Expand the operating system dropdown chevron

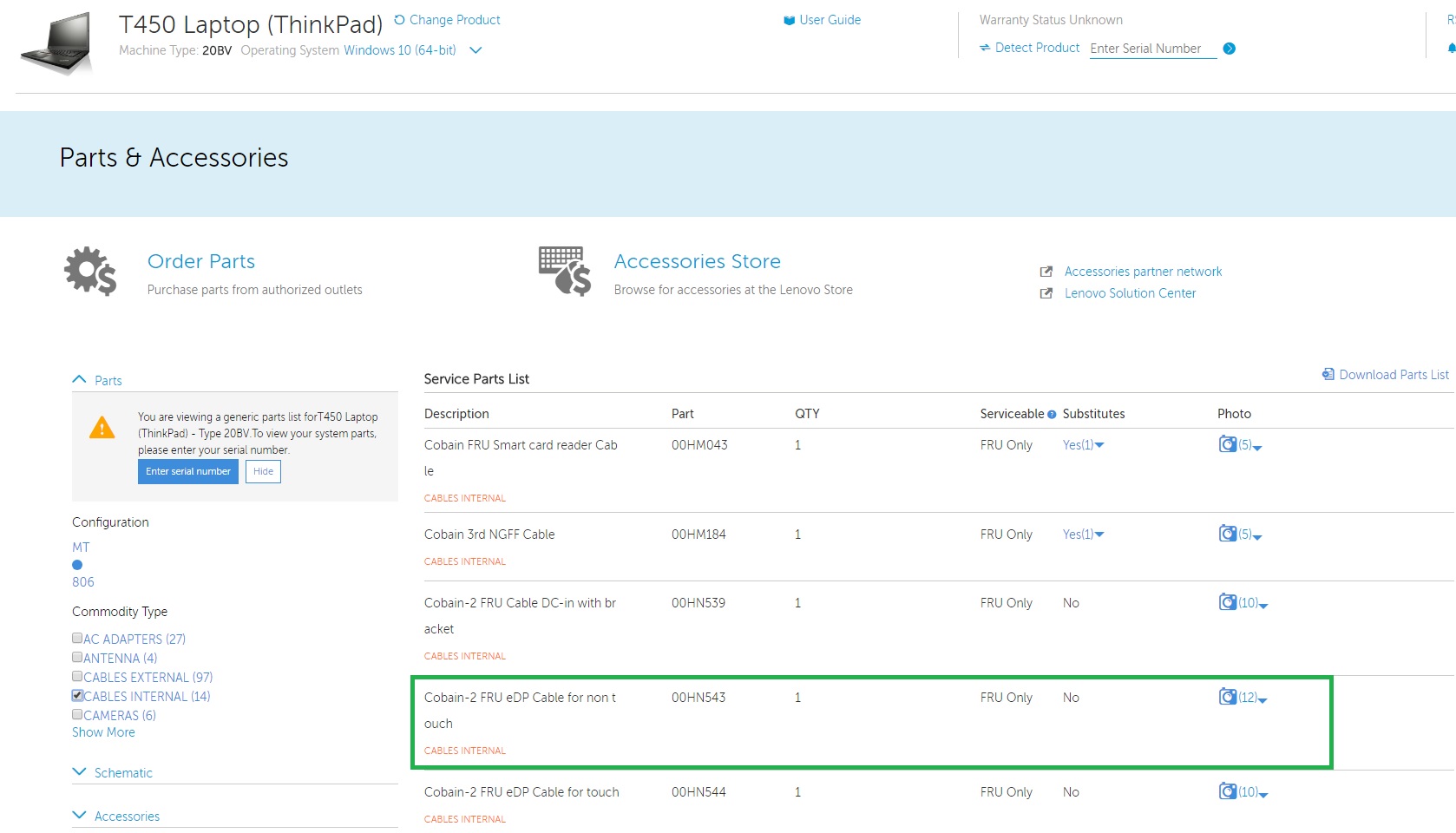[x=475, y=50]
